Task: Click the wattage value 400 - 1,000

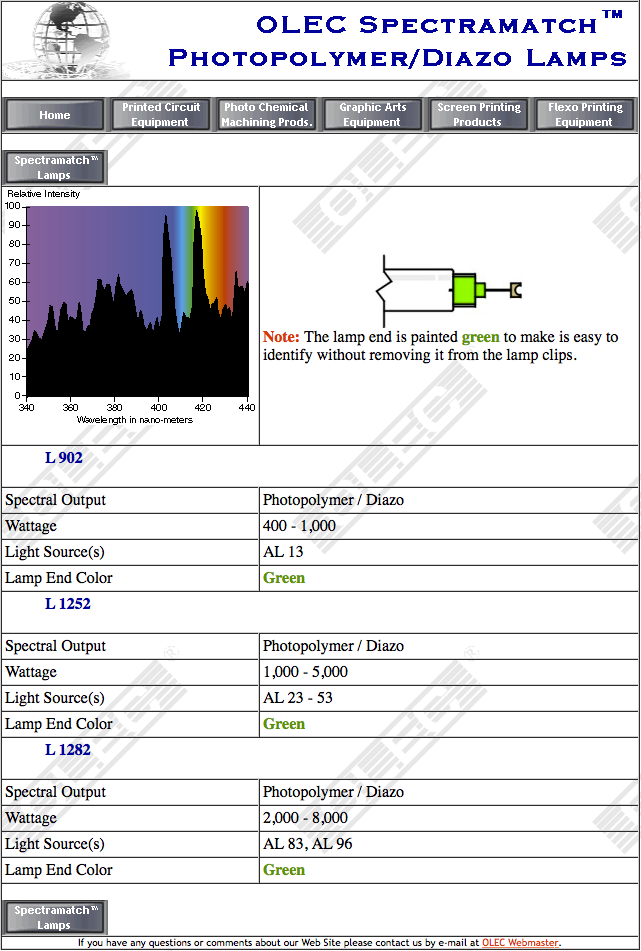Action: tap(299, 526)
